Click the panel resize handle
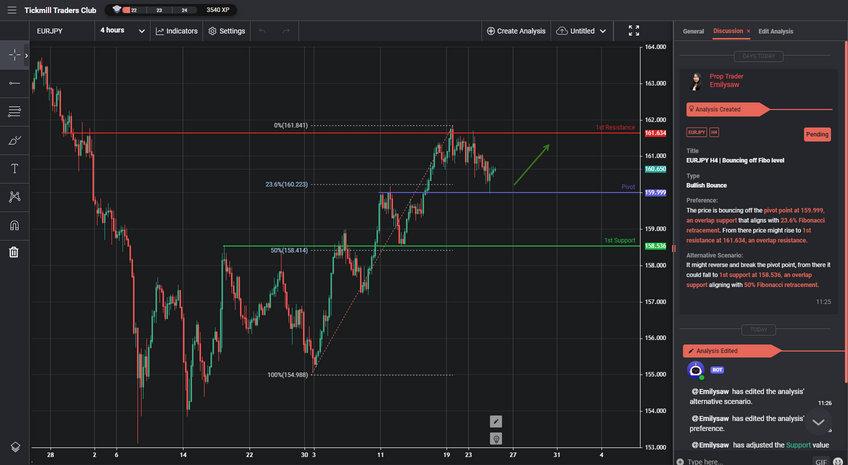This screenshot has width=848, height=465. click(674, 248)
